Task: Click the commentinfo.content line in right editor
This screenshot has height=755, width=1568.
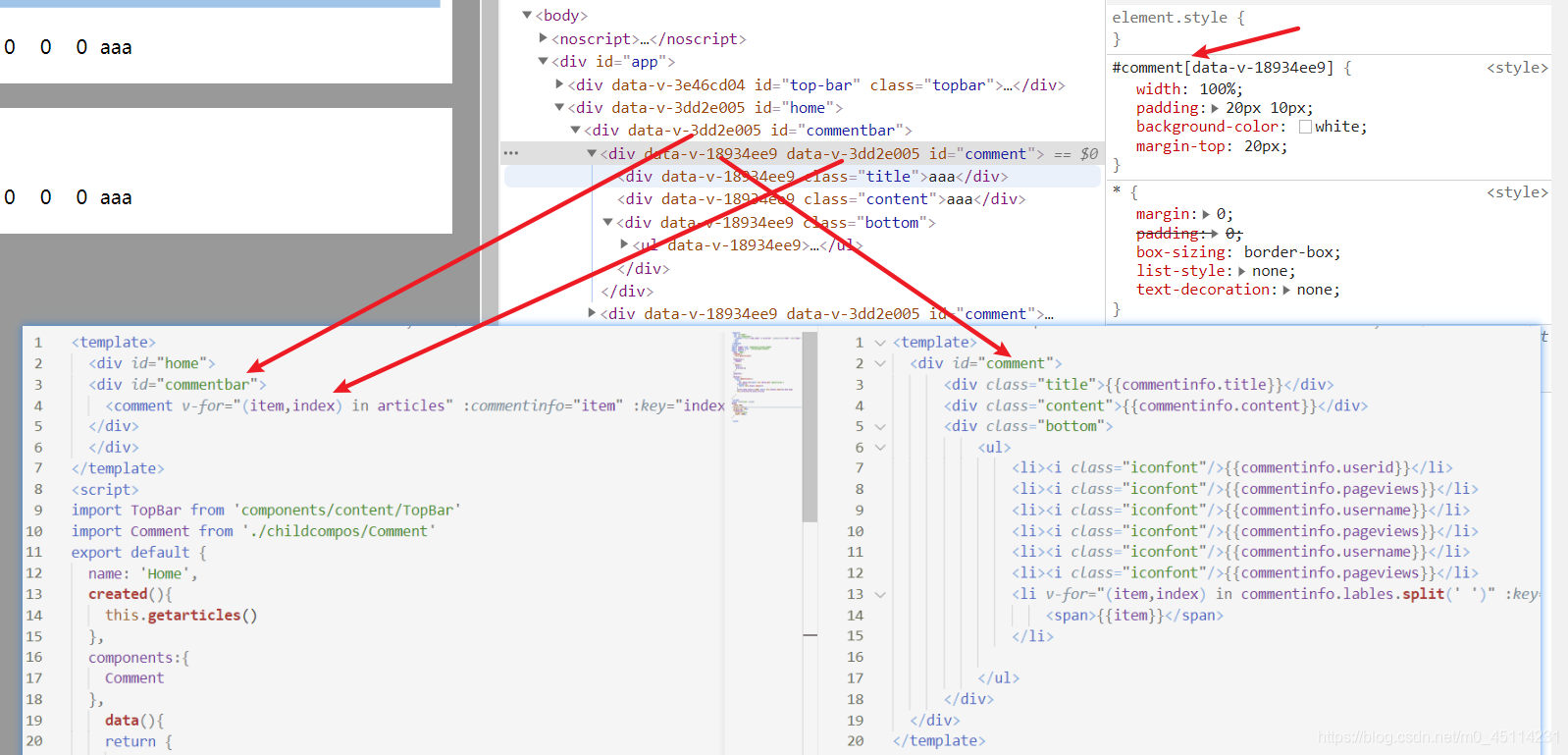Action: click(1156, 405)
